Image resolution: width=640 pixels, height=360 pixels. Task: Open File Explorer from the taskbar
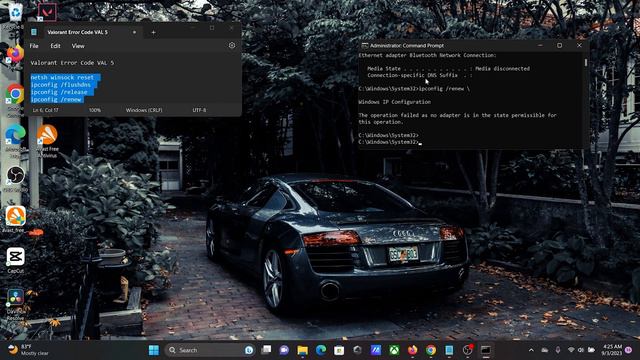(302, 350)
